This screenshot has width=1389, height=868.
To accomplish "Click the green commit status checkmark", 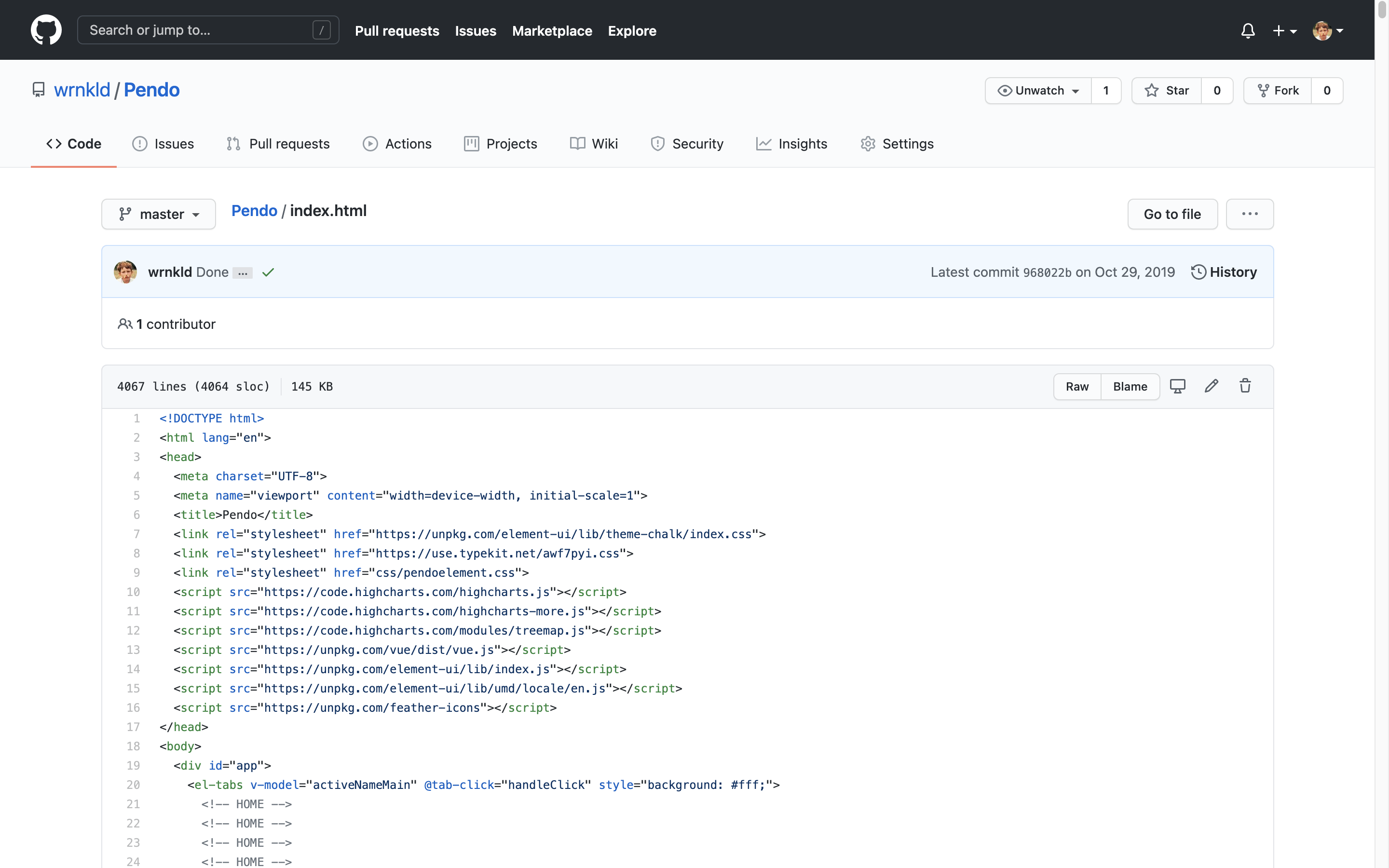I will pos(268,272).
